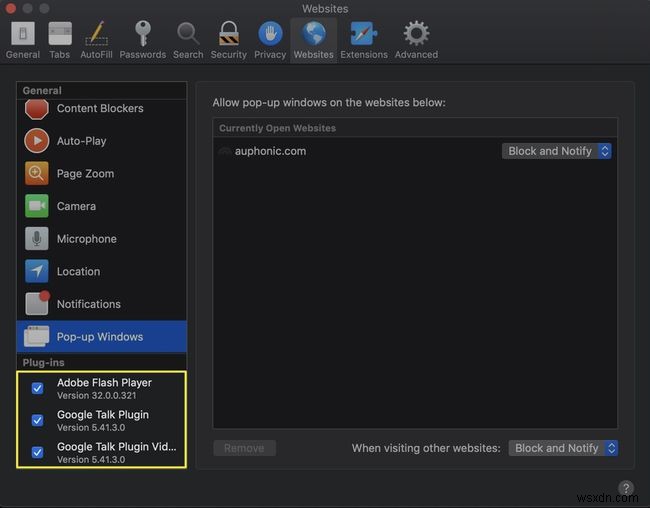
Task: Open the 'When visiting other websites' dropdown
Action: 563,448
